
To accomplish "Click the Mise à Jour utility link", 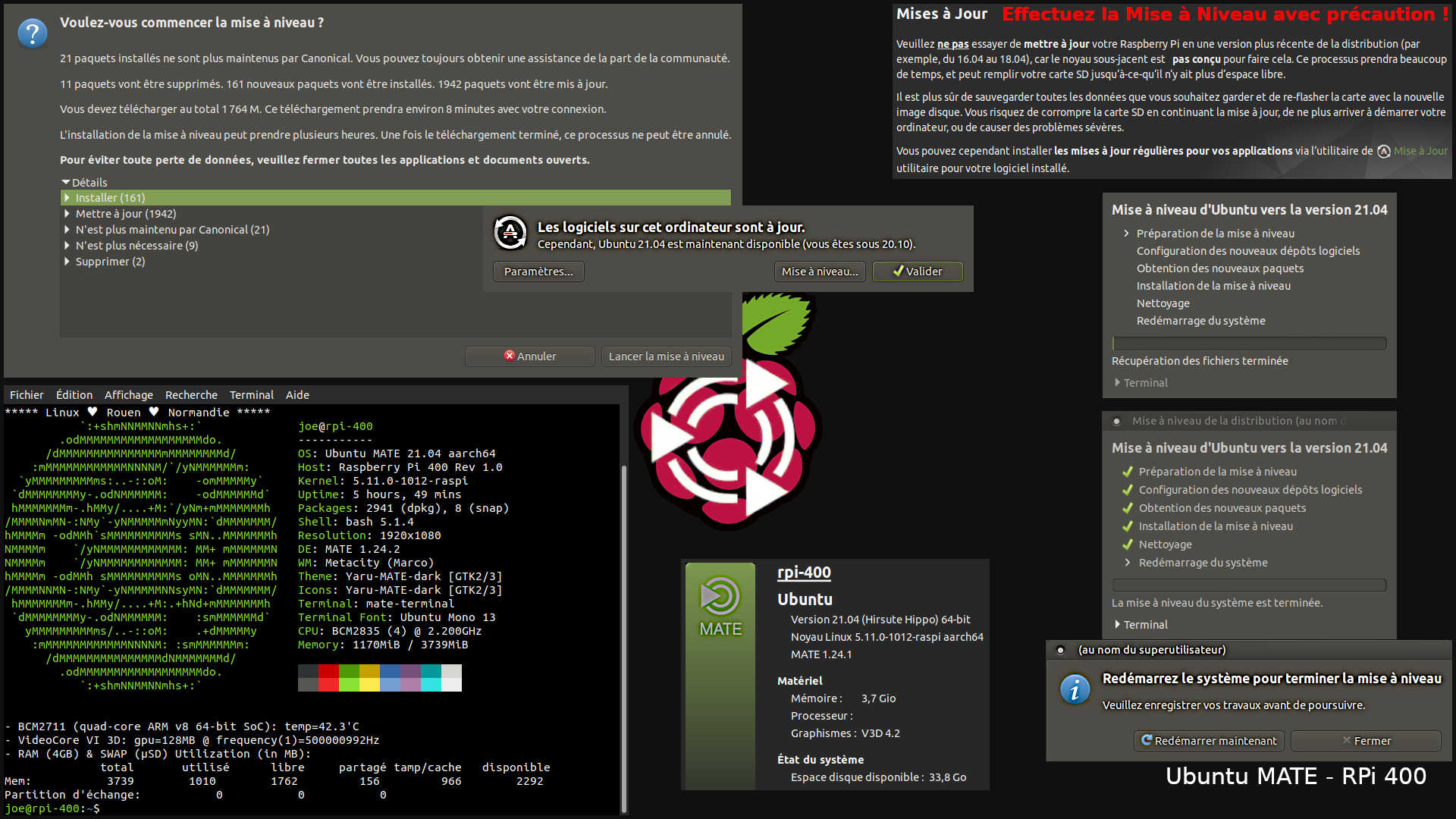I will pos(1420,152).
